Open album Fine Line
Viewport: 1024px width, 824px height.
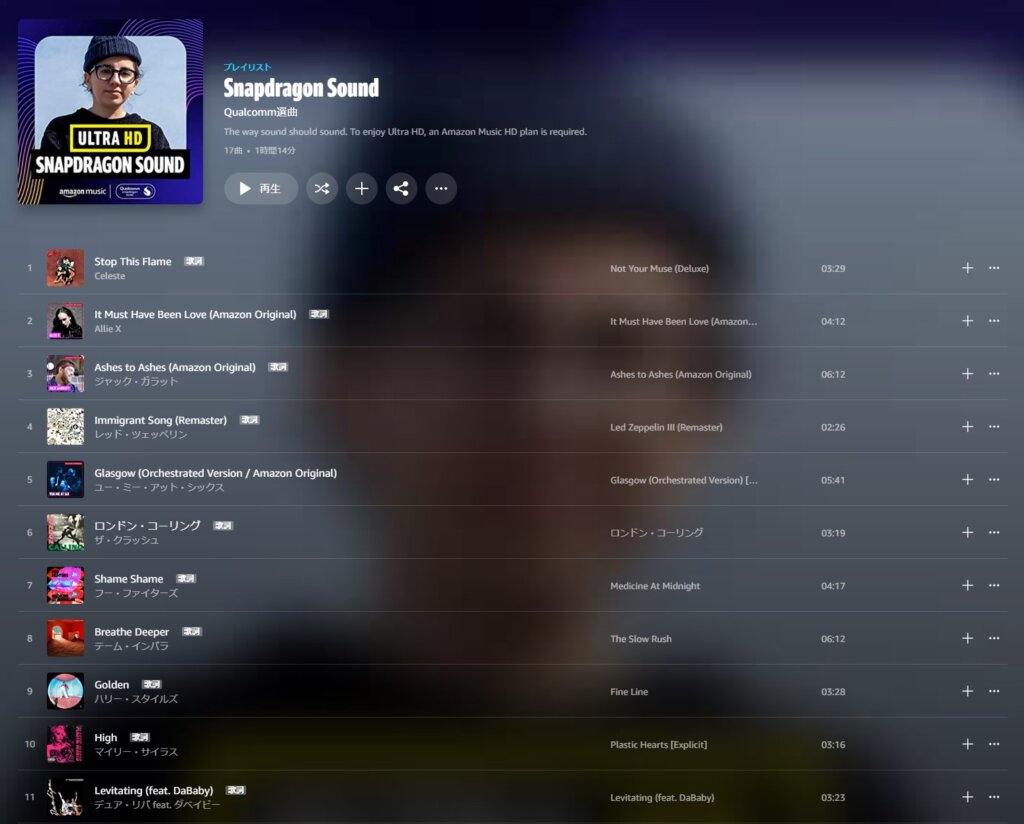click(629, 691)
